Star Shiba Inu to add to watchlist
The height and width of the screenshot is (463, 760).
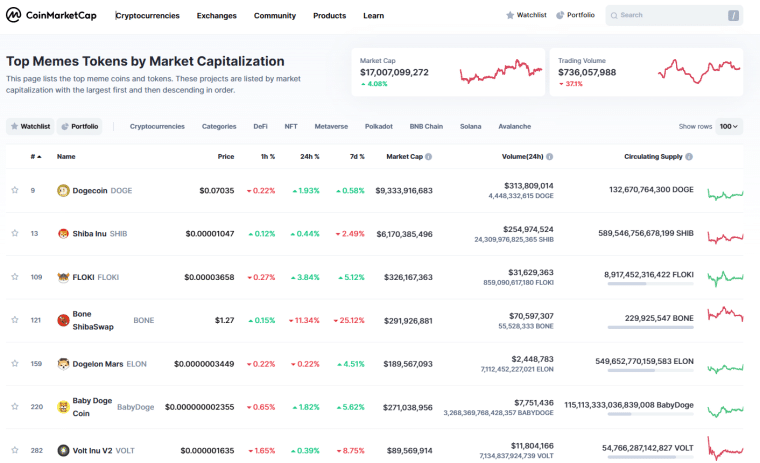[15, 233]
